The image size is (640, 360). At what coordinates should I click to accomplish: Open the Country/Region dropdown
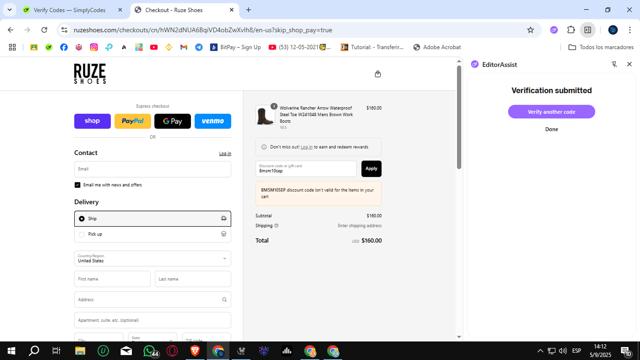tap(153, 258)
